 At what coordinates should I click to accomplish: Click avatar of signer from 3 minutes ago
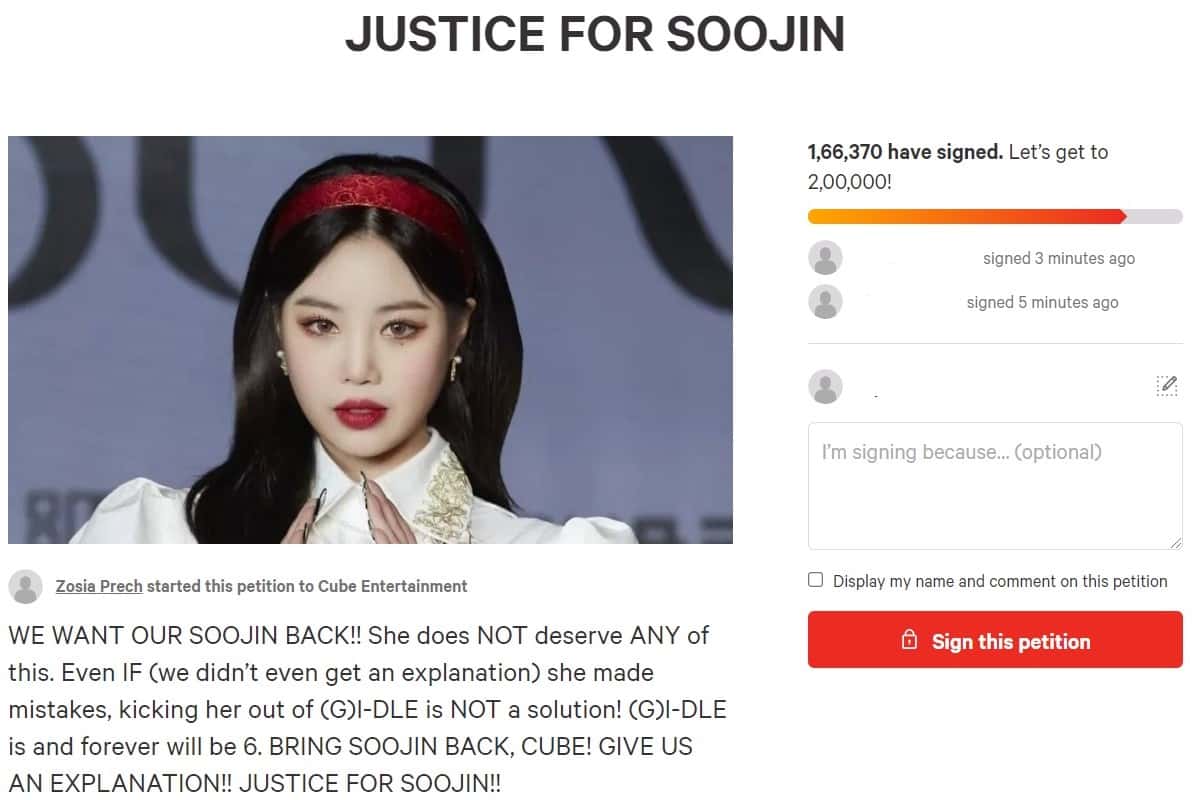pyautogui.click(x=825, y=258)
